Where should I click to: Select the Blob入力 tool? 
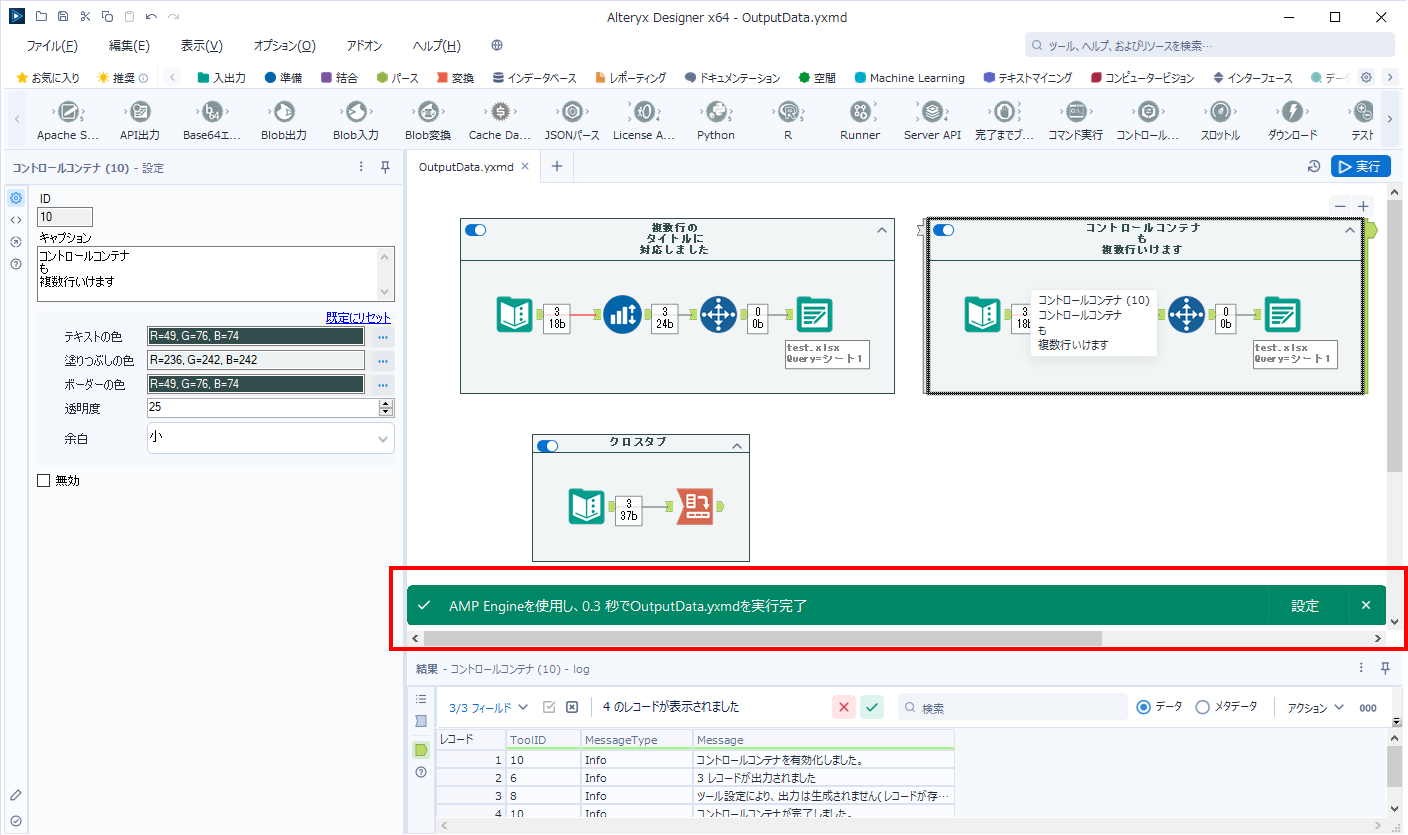[x=356, y=112]
